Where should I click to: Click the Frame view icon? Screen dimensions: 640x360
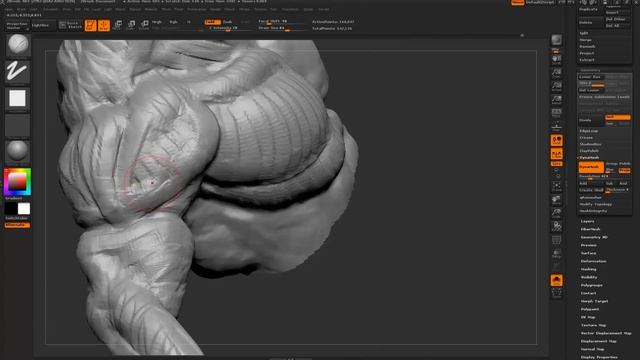557,187
